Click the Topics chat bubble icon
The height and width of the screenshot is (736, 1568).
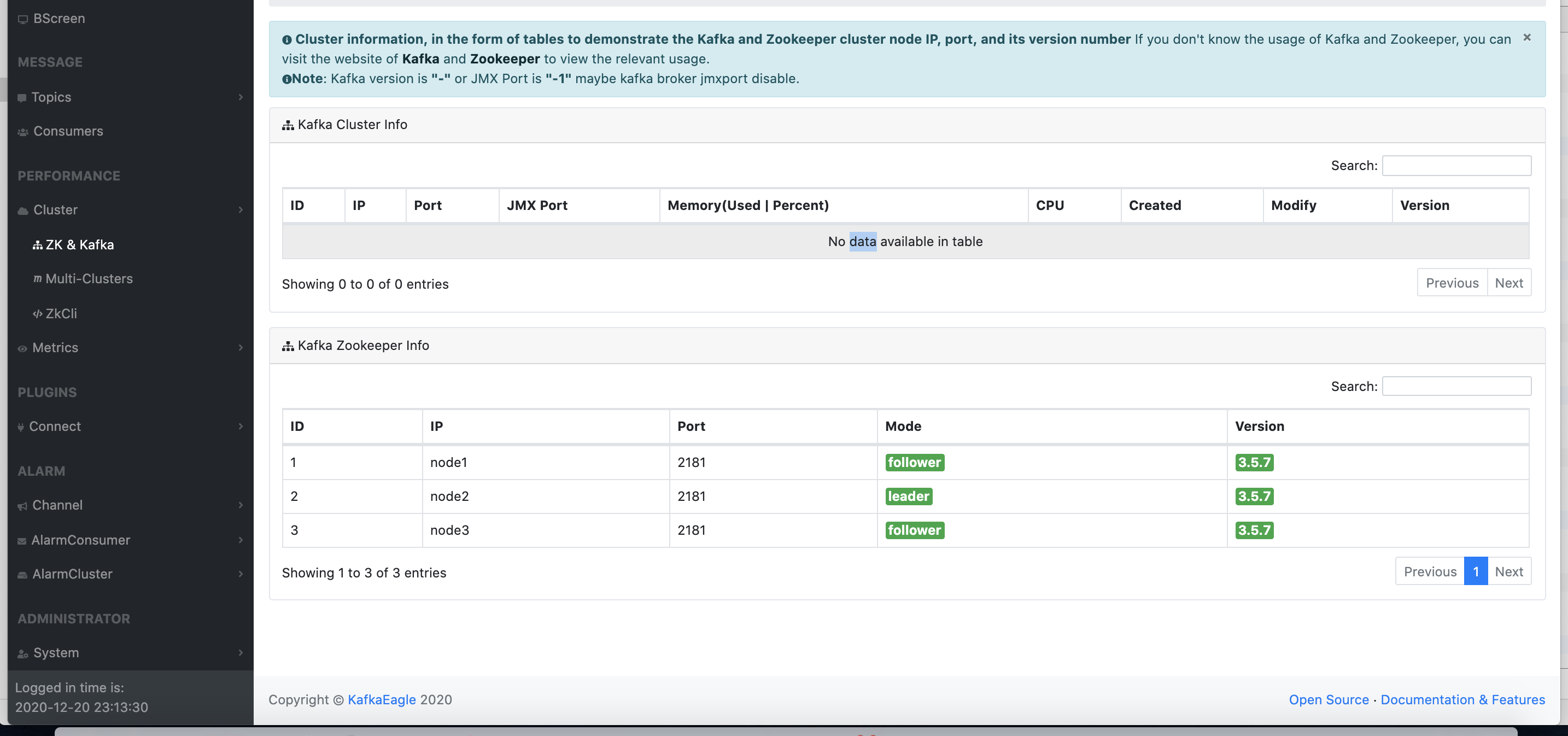[x=21, y=97]
